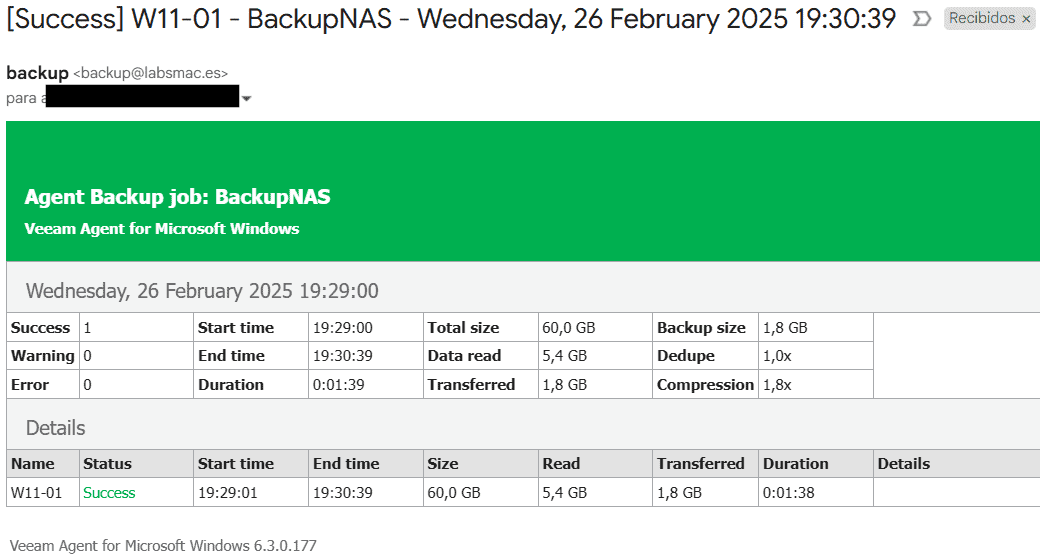Select the Compression value 1,8x
The image size is (1040, 556).
click(776, 385)
